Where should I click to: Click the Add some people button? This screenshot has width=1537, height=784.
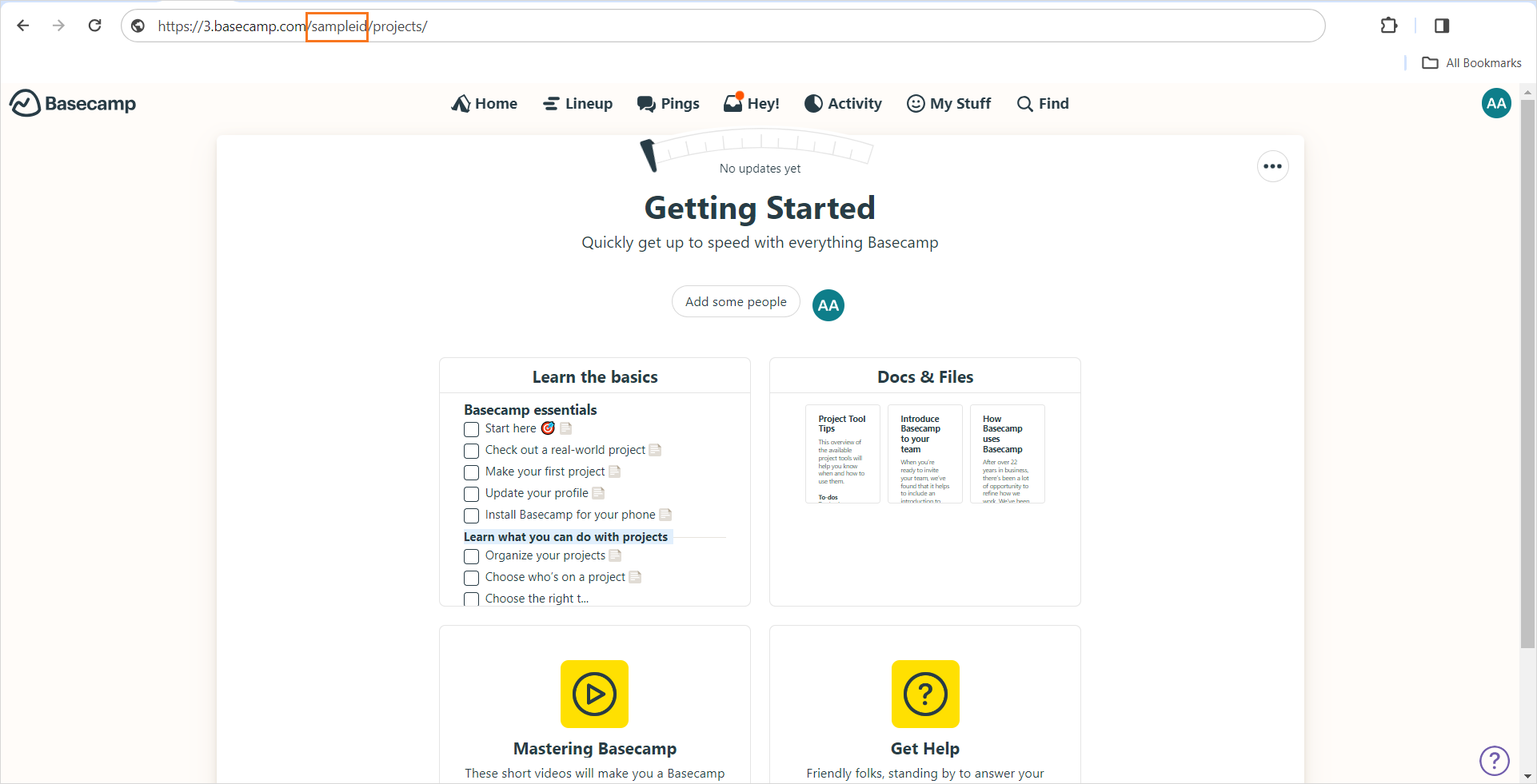(x=736, y=301)
